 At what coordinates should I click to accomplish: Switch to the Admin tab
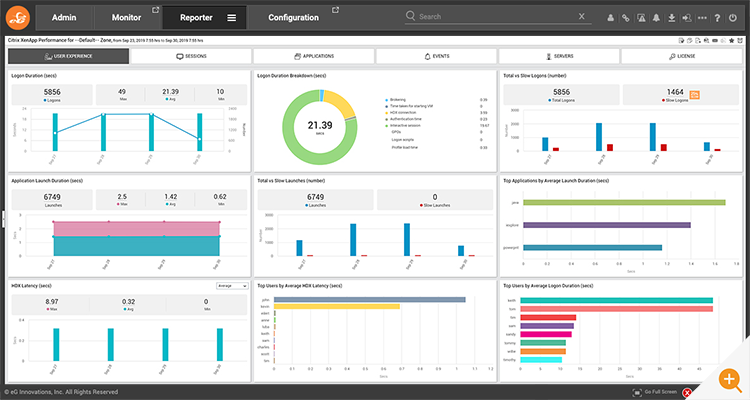point(64,18)
